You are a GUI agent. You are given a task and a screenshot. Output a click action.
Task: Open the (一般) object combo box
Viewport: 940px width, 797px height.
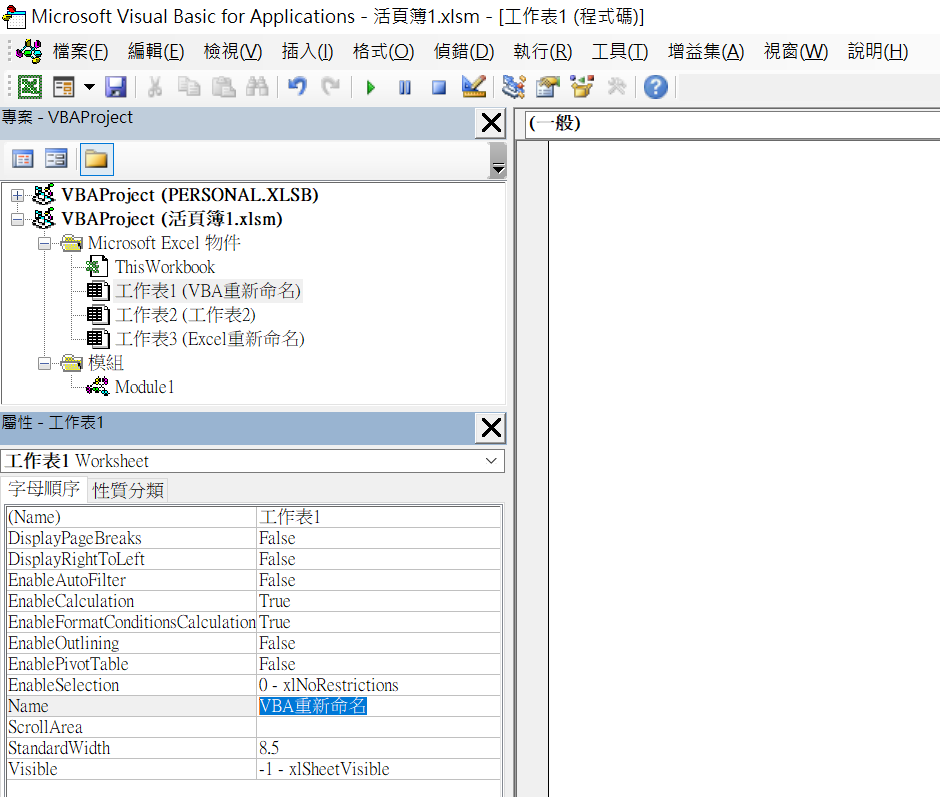point(733,124)
